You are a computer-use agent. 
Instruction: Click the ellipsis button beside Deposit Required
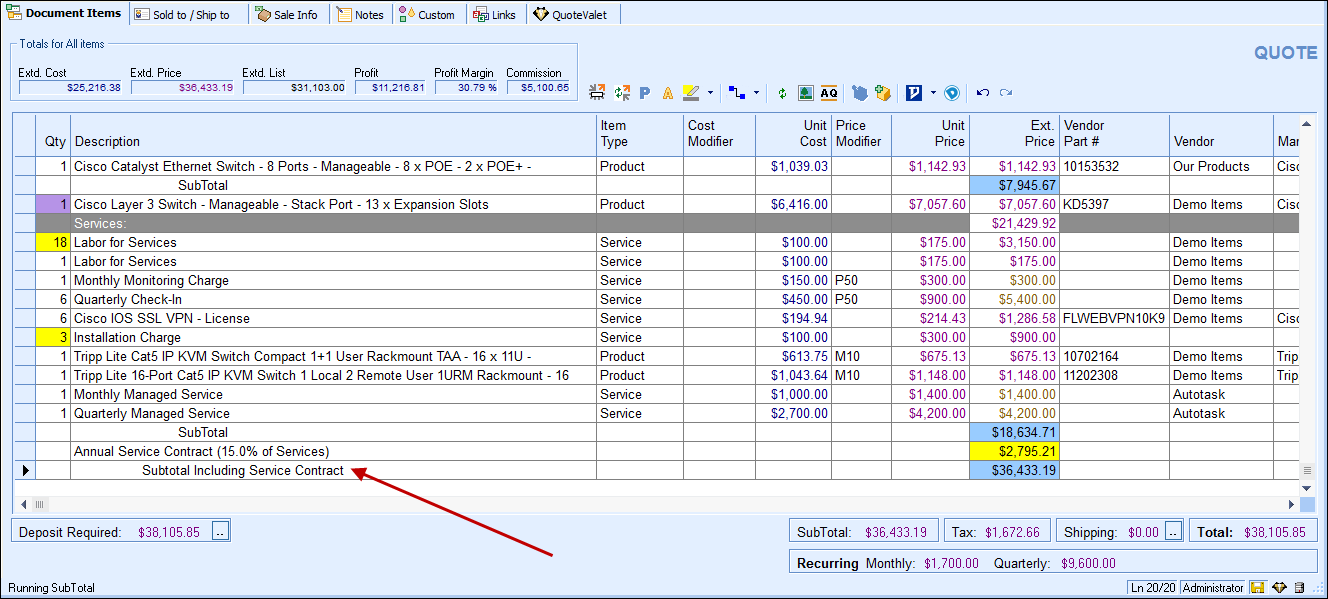221,532
